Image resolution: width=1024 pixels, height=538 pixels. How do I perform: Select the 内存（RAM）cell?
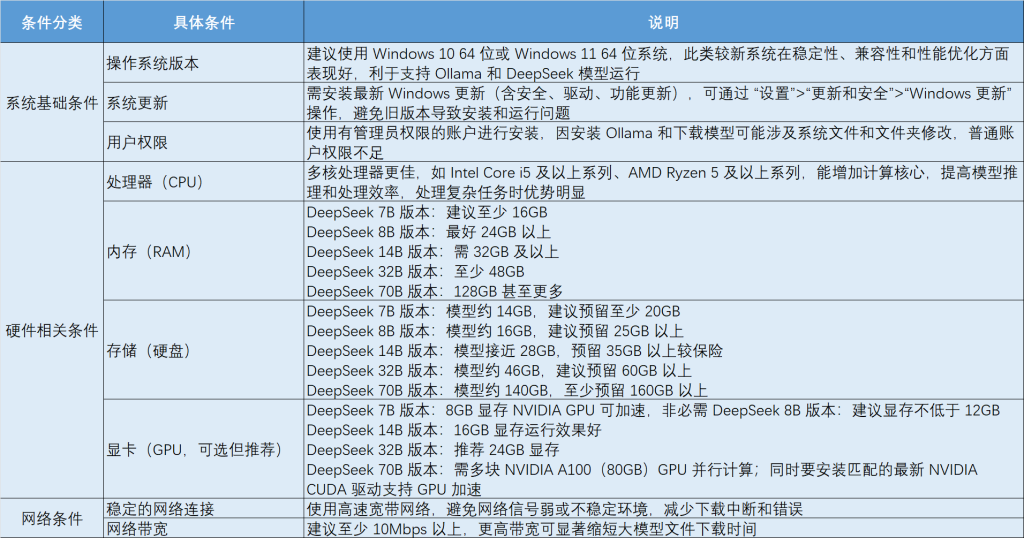(150, 251)
